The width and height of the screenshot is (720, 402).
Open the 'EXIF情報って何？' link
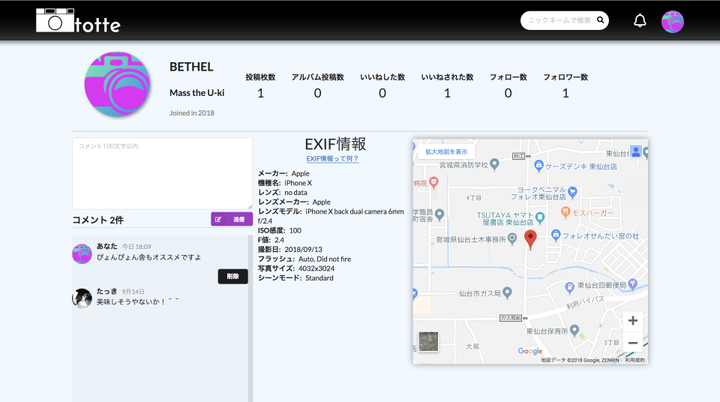[332, 159]
